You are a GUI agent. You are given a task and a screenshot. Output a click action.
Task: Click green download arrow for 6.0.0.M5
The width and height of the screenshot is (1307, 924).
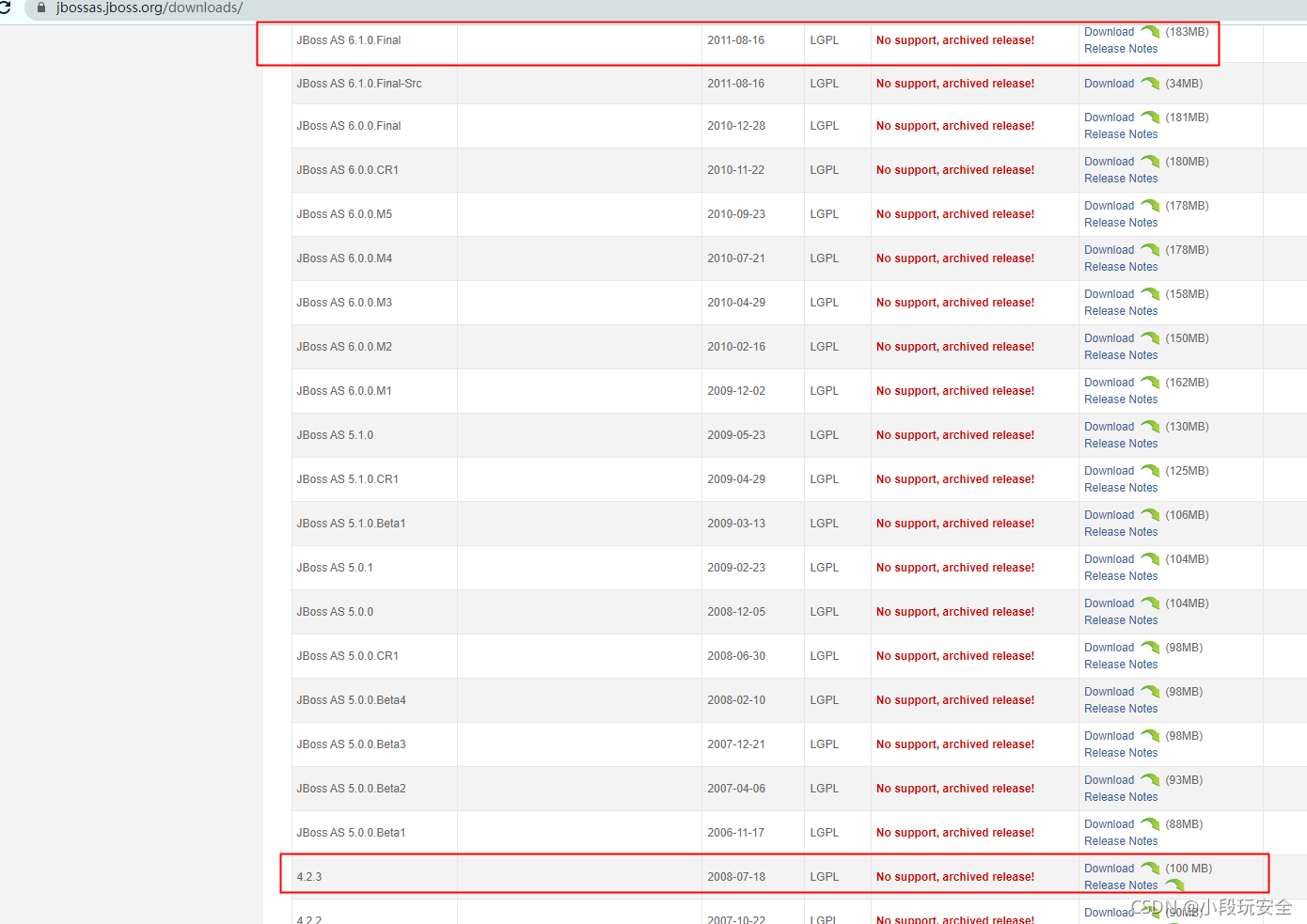(1150, 206)
